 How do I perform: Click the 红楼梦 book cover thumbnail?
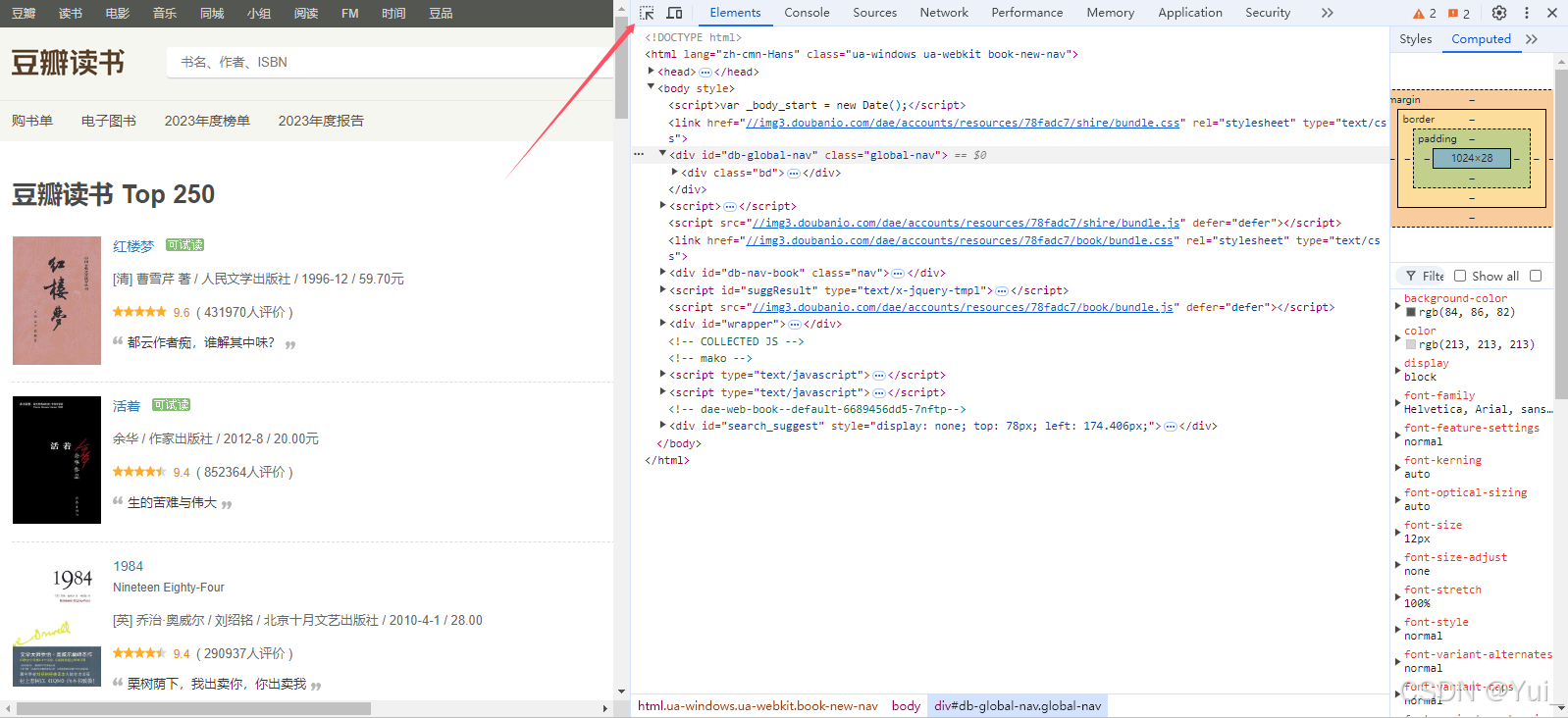click(x=57, y=300)
